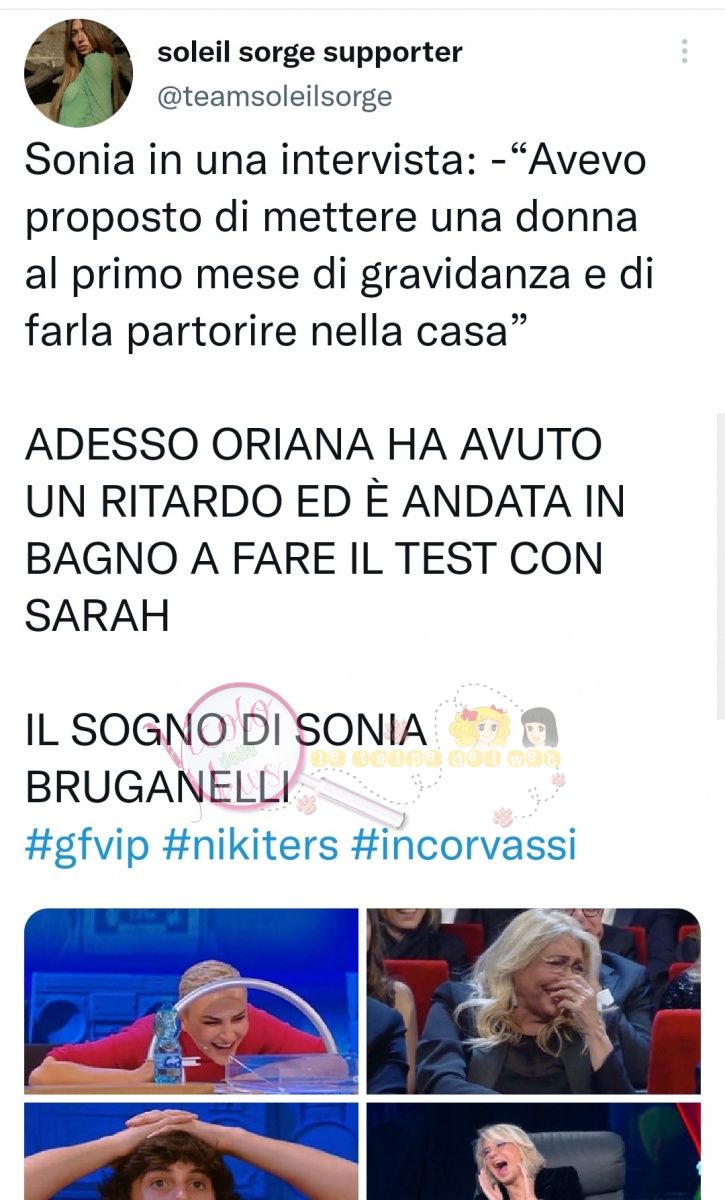
Task: Click the 'IL SOGNO DI SONIA BRUGANELLI' line
Action: click(x=225, y=757)
